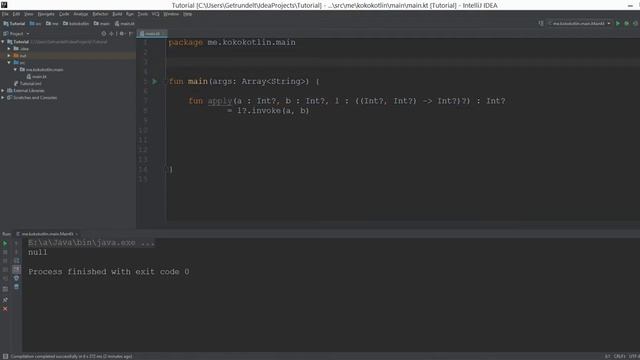Click the Debug button in top toolbar

[627, 24]
